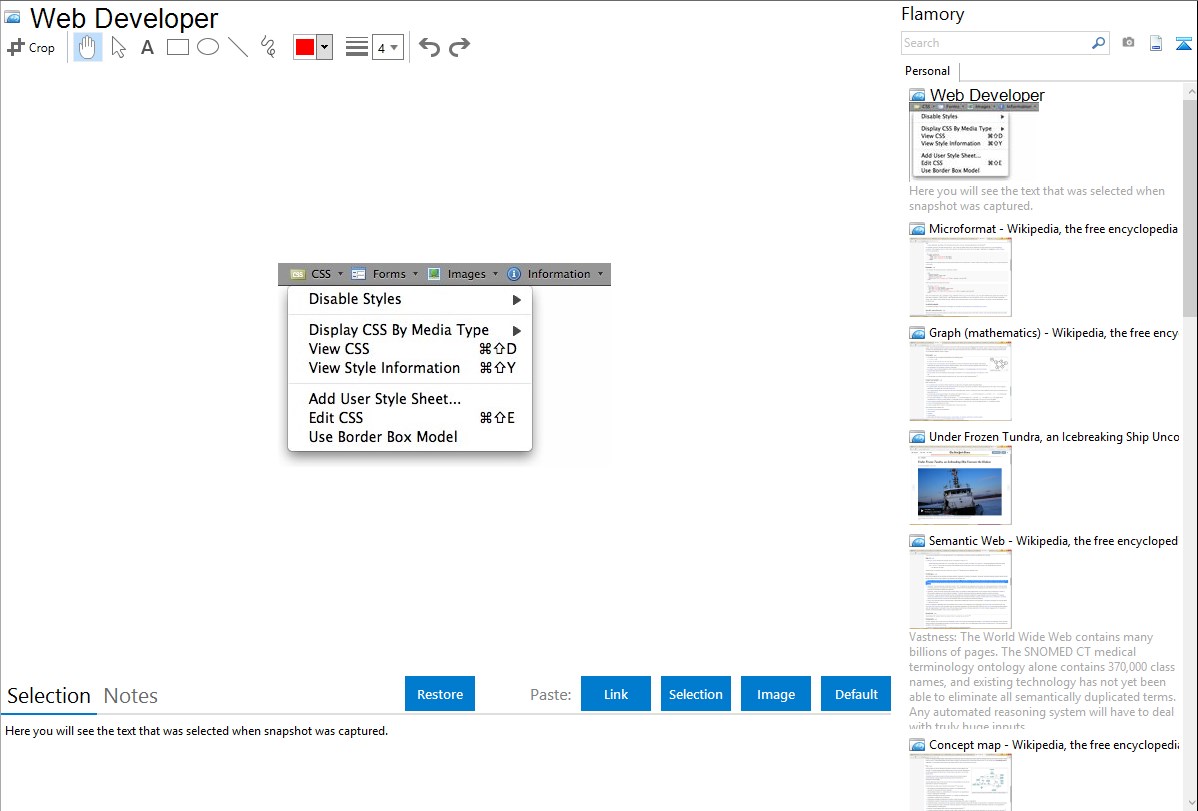Click the Default paste button
The image size is (1198, 811).
[856, 694]
